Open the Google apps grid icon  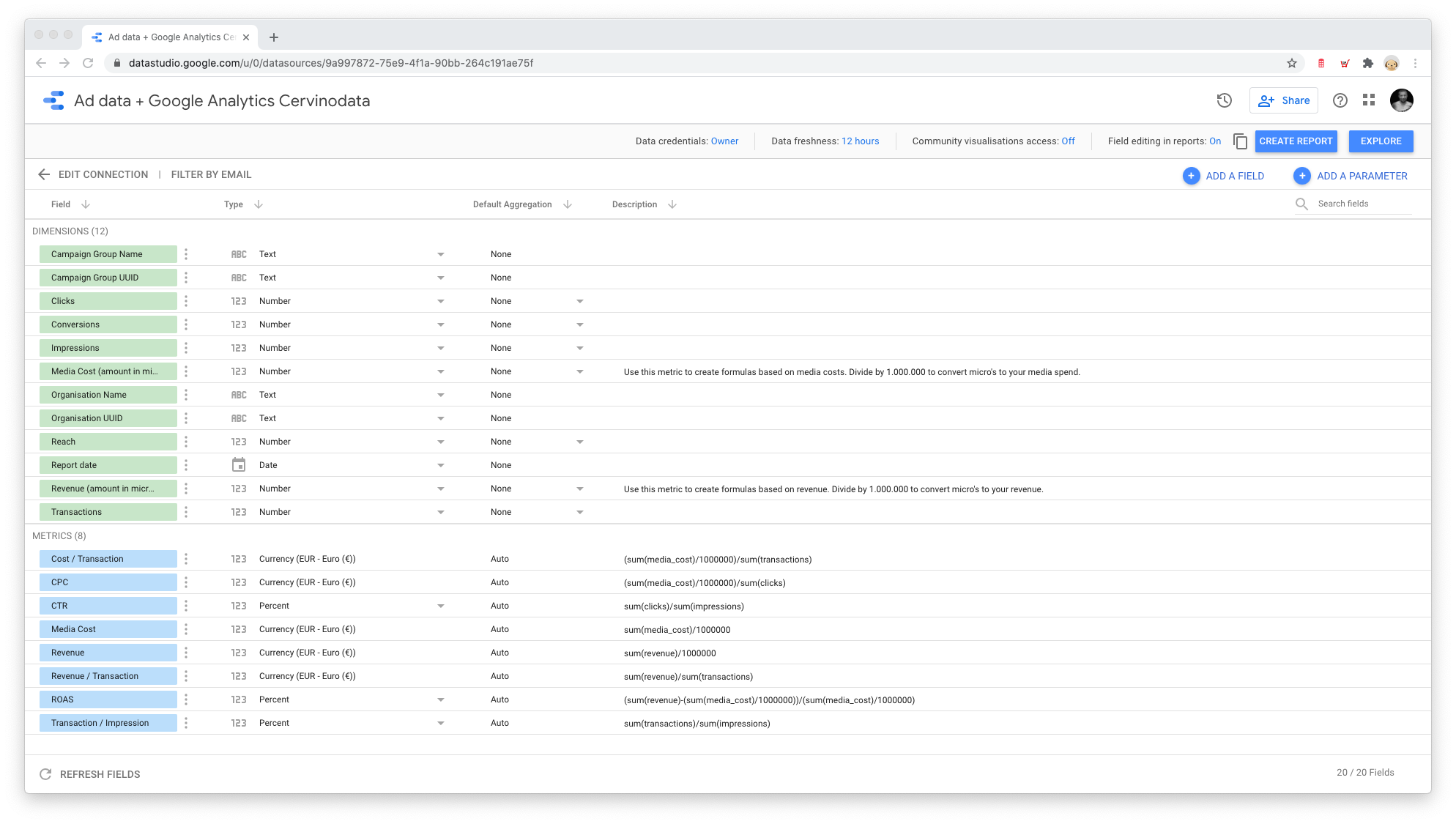coord(1368,100)
